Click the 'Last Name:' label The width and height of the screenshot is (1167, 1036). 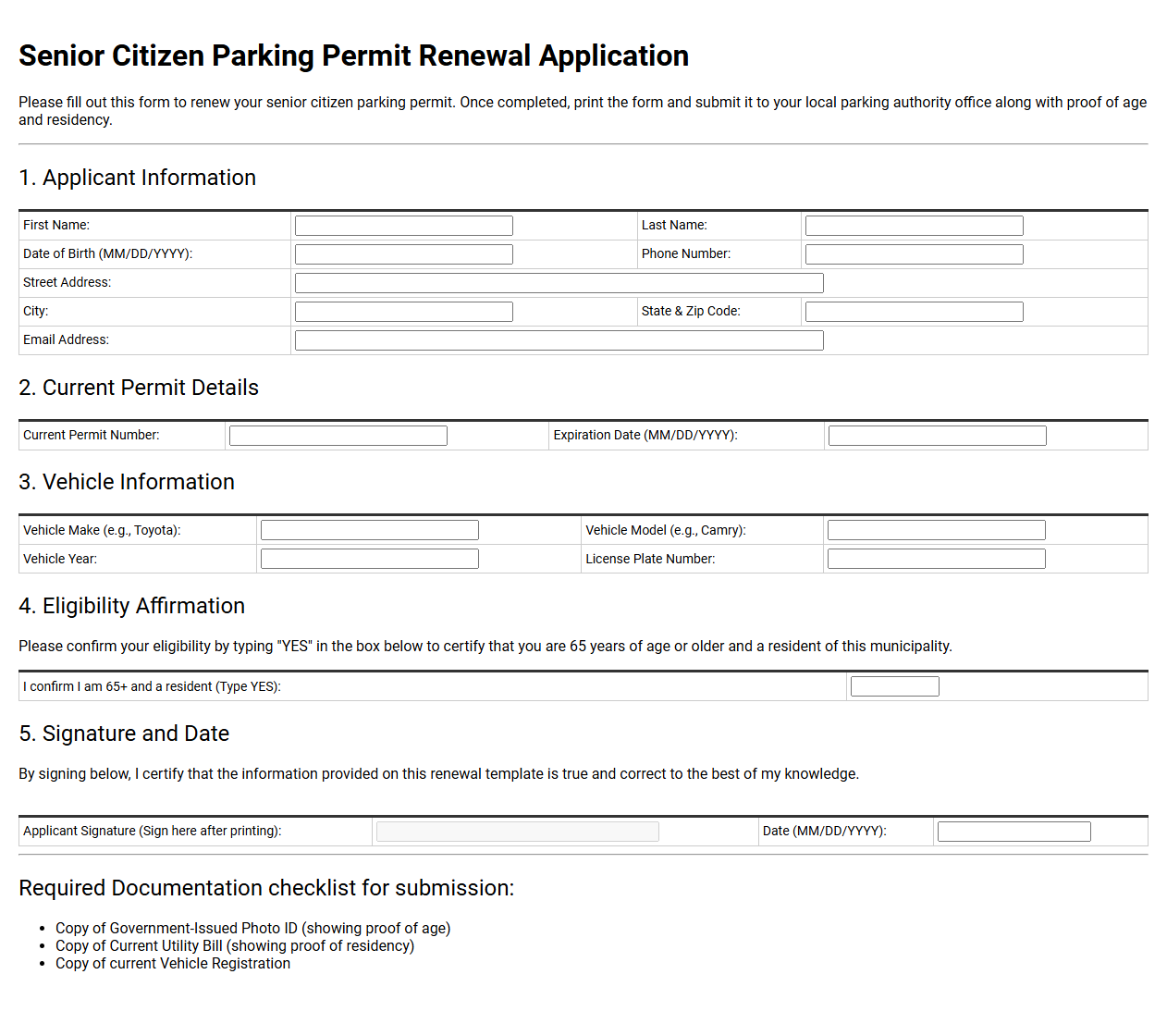tap(674, 225)
